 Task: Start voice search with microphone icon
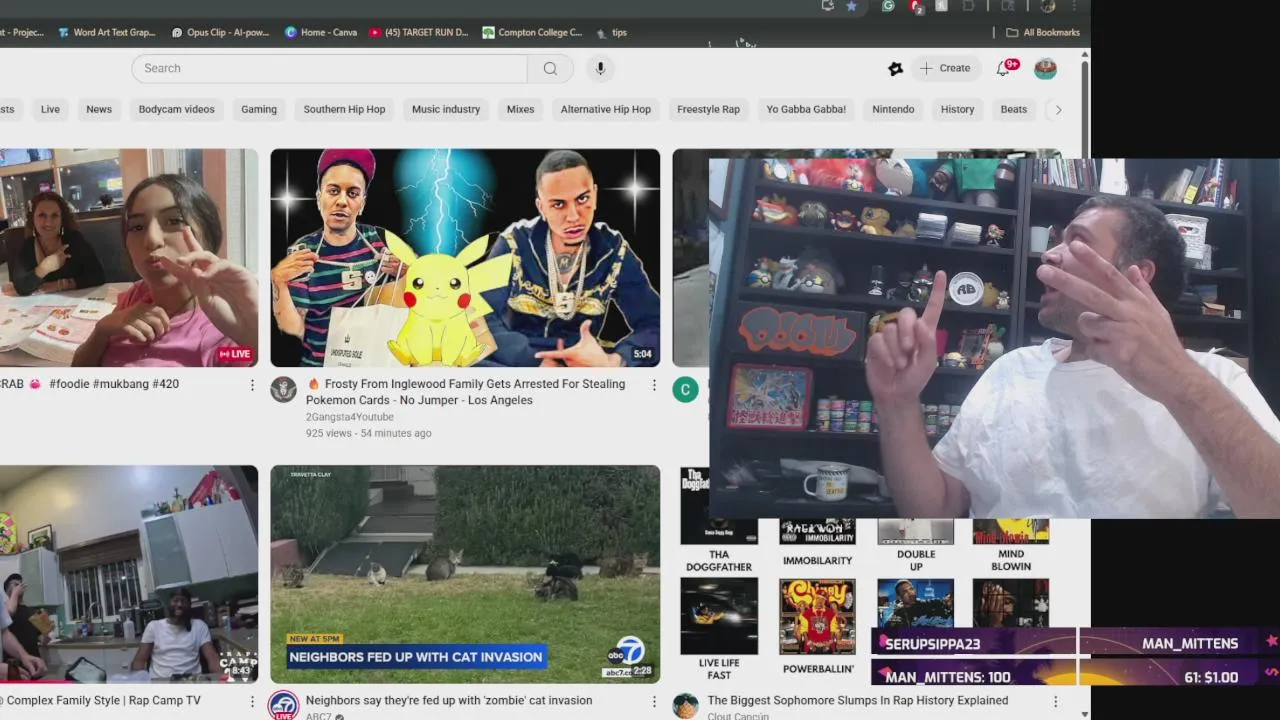tap(600, 68)
